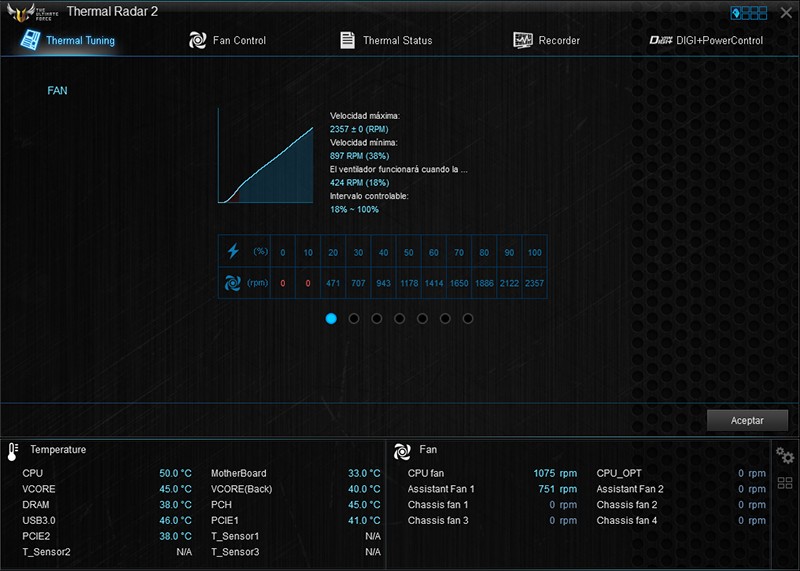Click the 471 rpm table cell

coord(333,283)
